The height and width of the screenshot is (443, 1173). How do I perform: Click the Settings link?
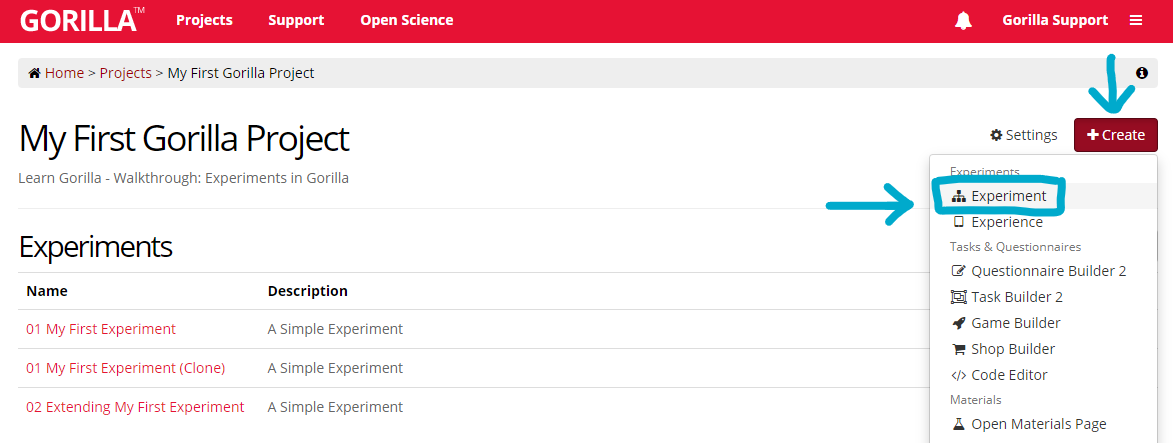coord(1023,135)
